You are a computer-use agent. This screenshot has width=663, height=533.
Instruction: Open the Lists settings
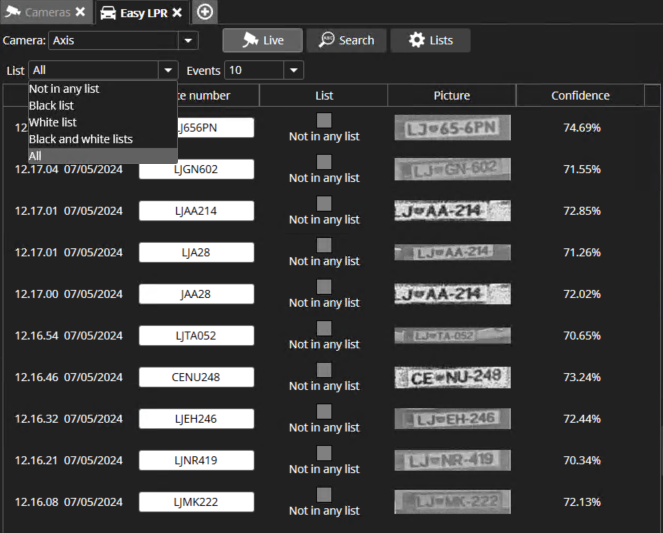click(x=430, y=40)
